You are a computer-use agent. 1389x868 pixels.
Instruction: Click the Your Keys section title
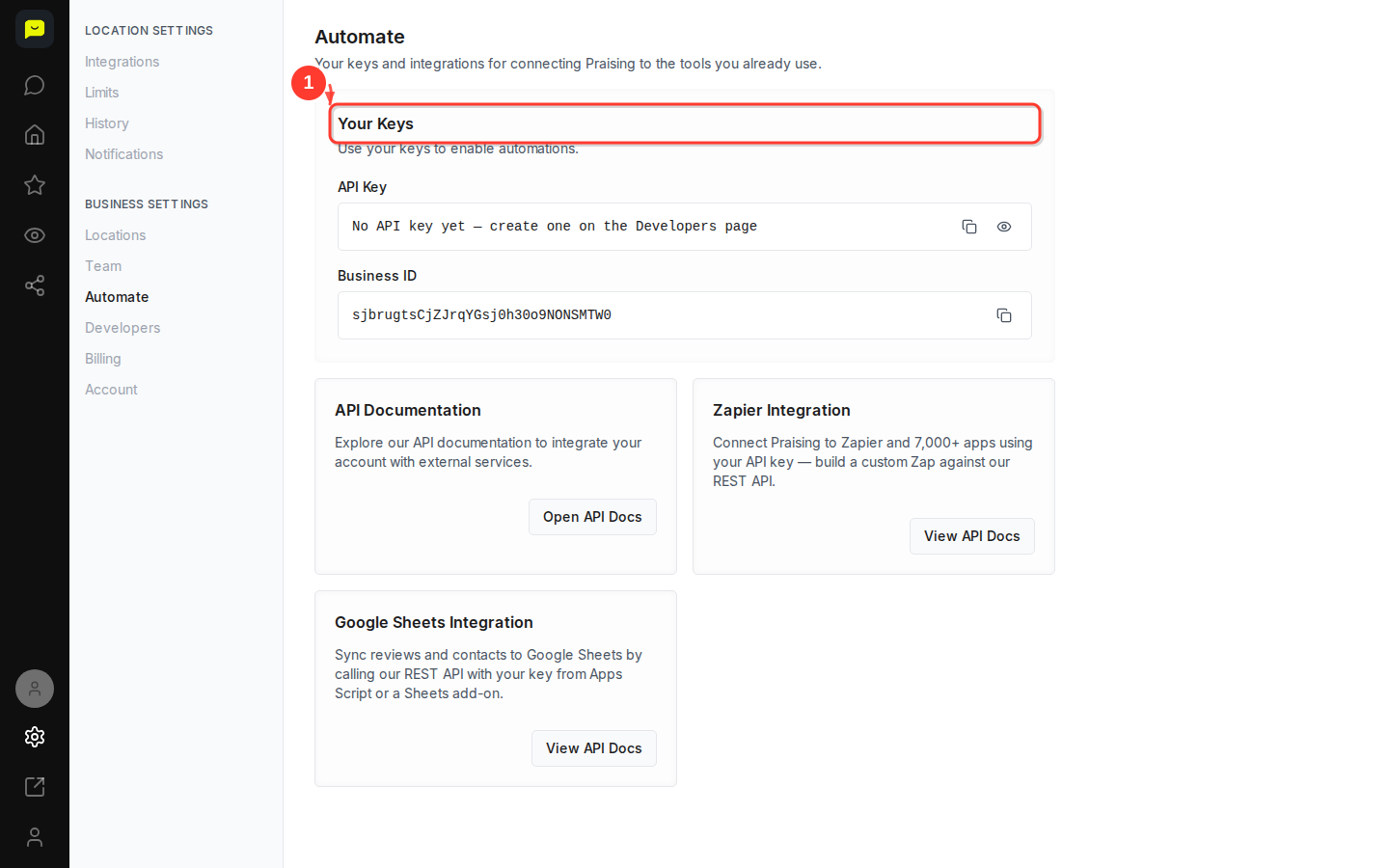click(x=375, y=123)
